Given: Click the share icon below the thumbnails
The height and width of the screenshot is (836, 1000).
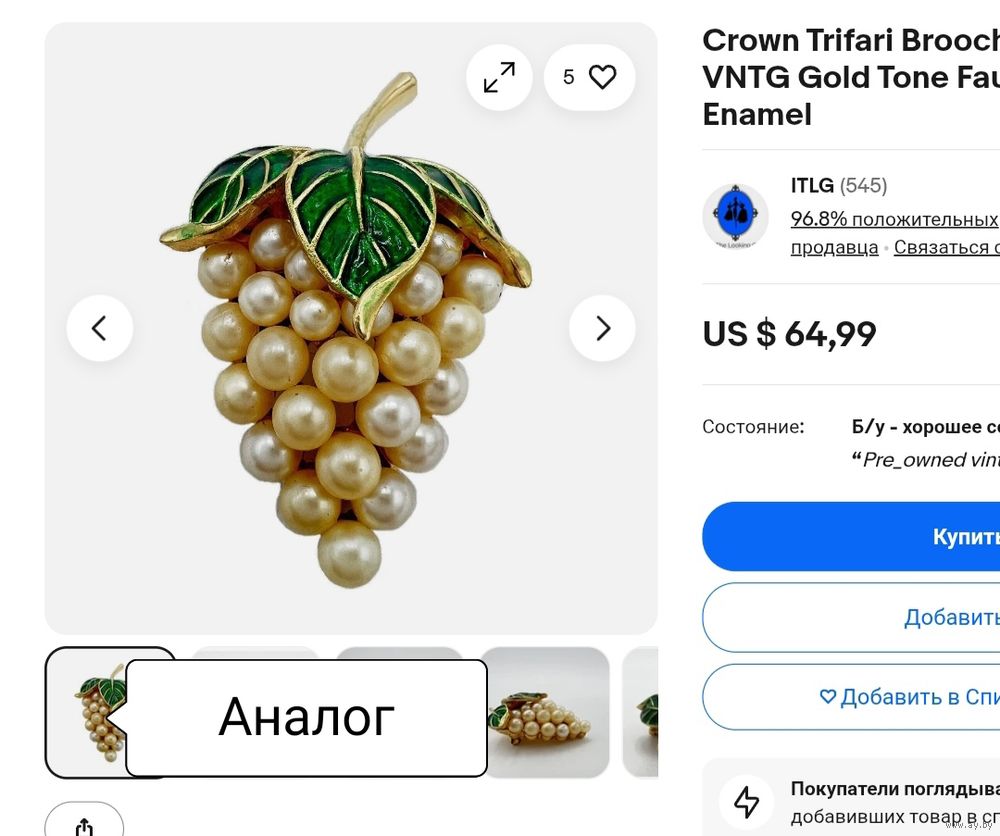Looking at the screenshot, I should [x=84, y=823].
